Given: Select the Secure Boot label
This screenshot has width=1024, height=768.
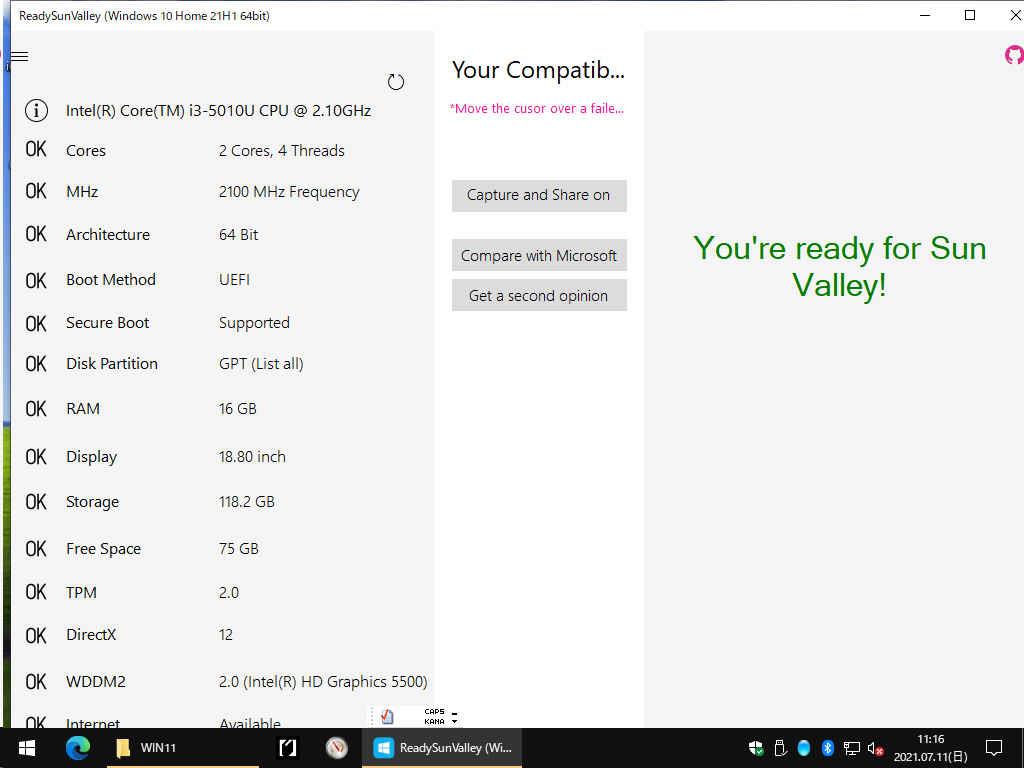Looking at the screenshot, I should pyautogui.click(x=108, y=323).
